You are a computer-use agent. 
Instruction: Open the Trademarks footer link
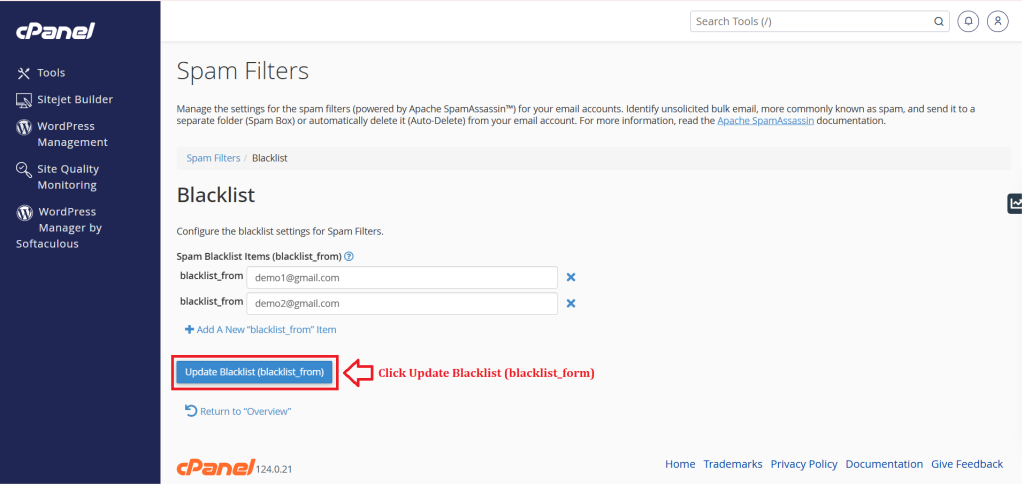(x=733, y=464)
